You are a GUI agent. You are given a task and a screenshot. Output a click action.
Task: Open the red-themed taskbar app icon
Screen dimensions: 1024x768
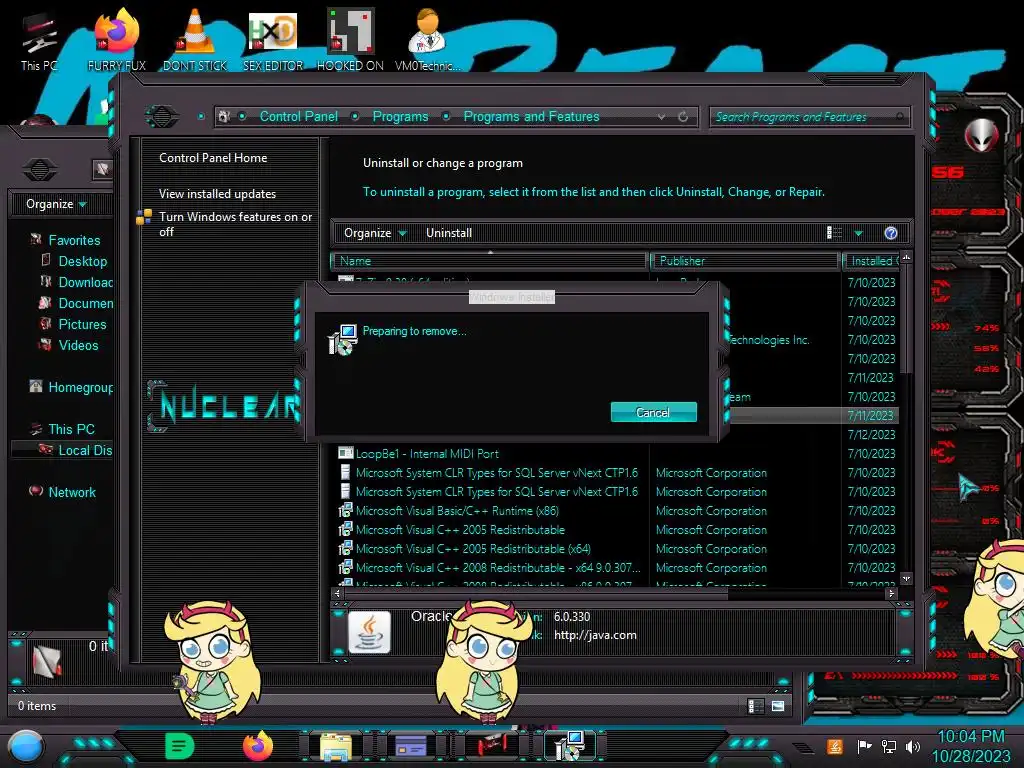491,746
